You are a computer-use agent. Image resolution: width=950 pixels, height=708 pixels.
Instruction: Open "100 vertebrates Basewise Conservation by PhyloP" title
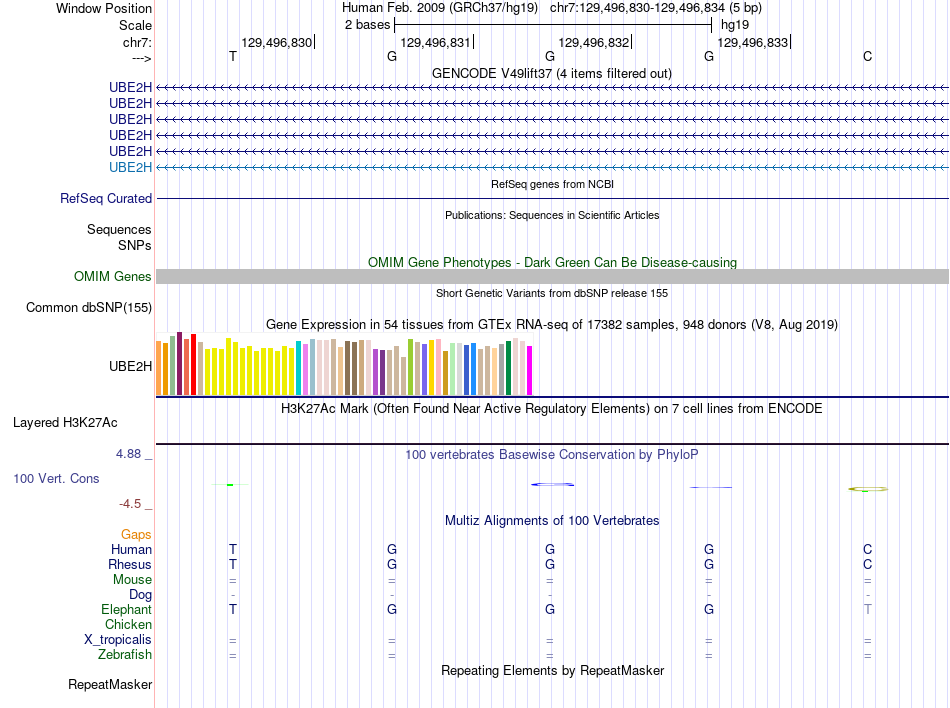[x=552, y=455]
